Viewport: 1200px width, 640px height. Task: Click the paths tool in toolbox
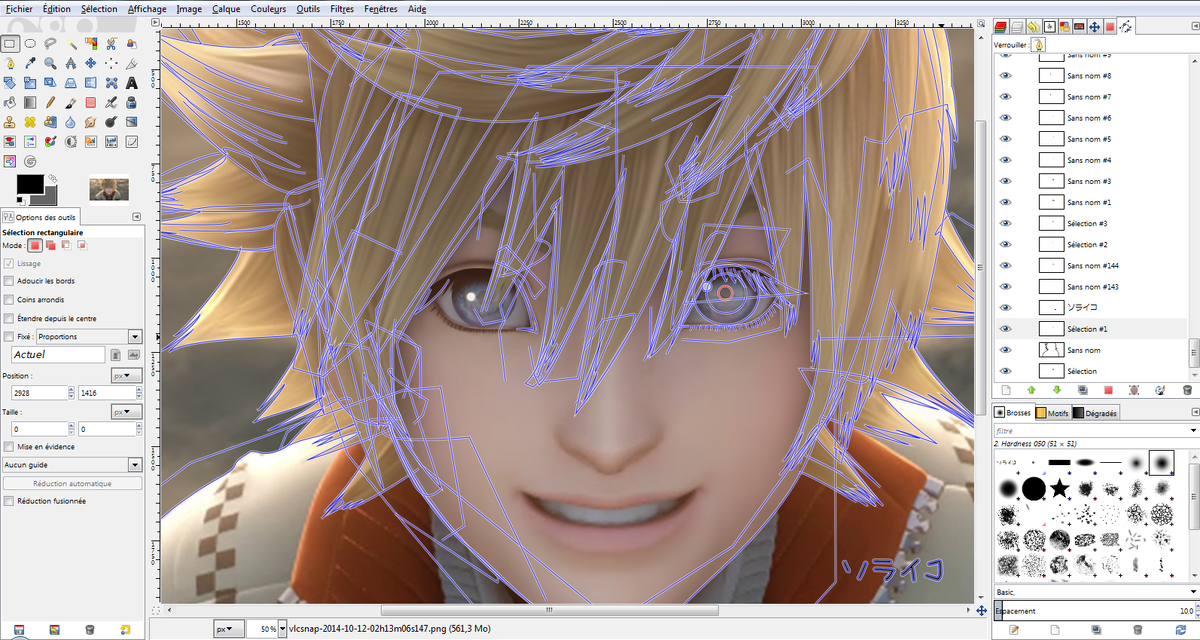(x=10, y=63)
